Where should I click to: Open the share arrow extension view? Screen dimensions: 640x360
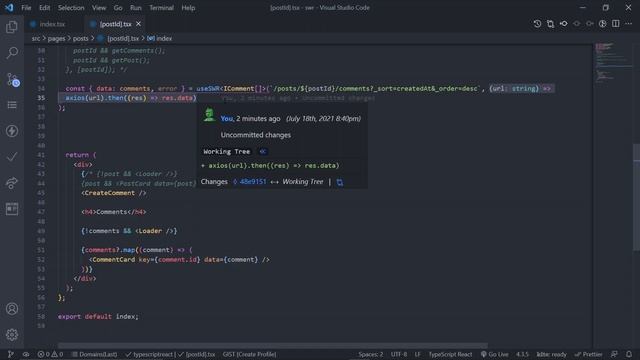click(12, 183)
